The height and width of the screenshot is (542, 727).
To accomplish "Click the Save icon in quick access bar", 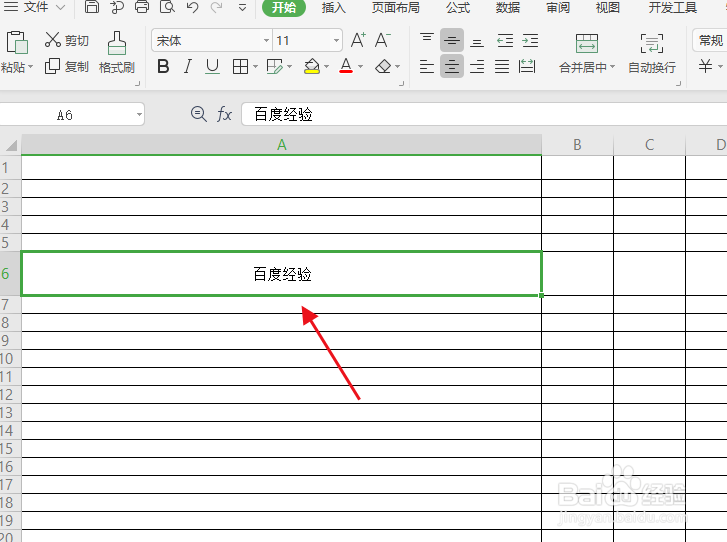I will (92, 7).
